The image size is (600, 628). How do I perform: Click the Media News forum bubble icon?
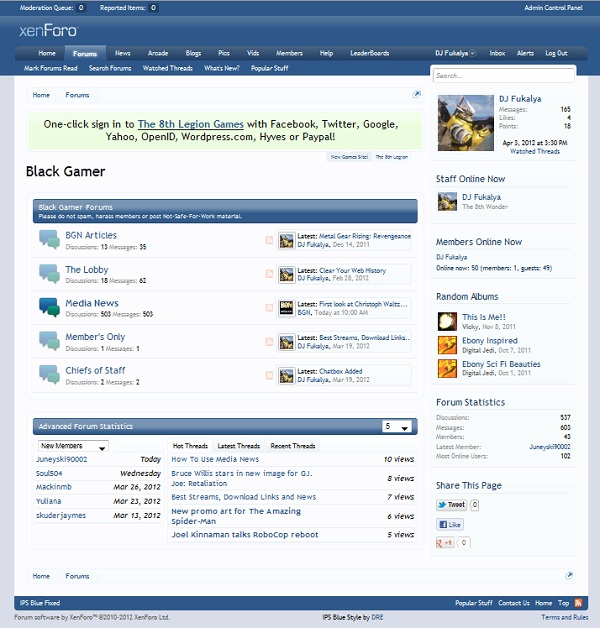[x=49, y=306]
